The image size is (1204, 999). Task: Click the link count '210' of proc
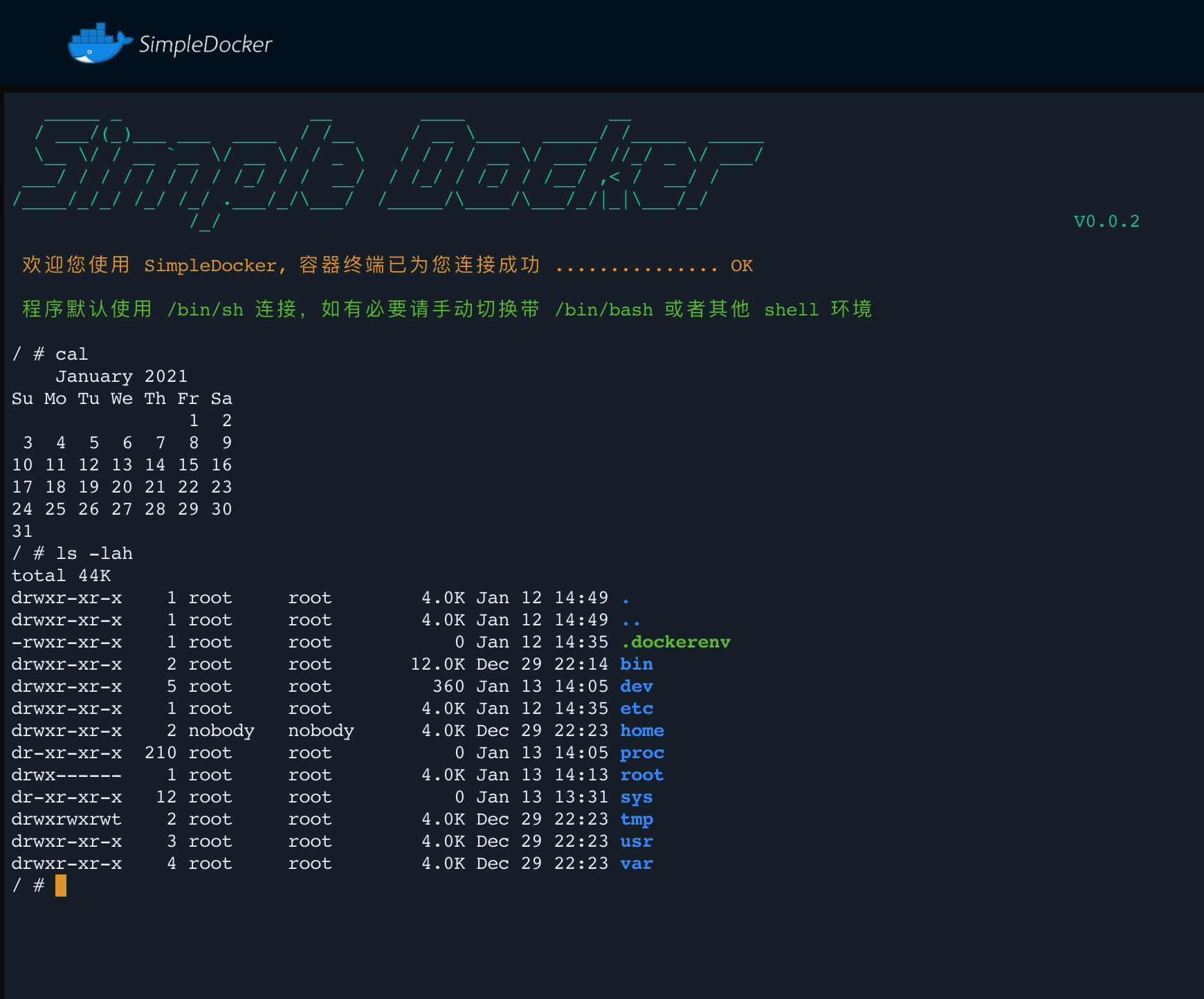(161, 753)
